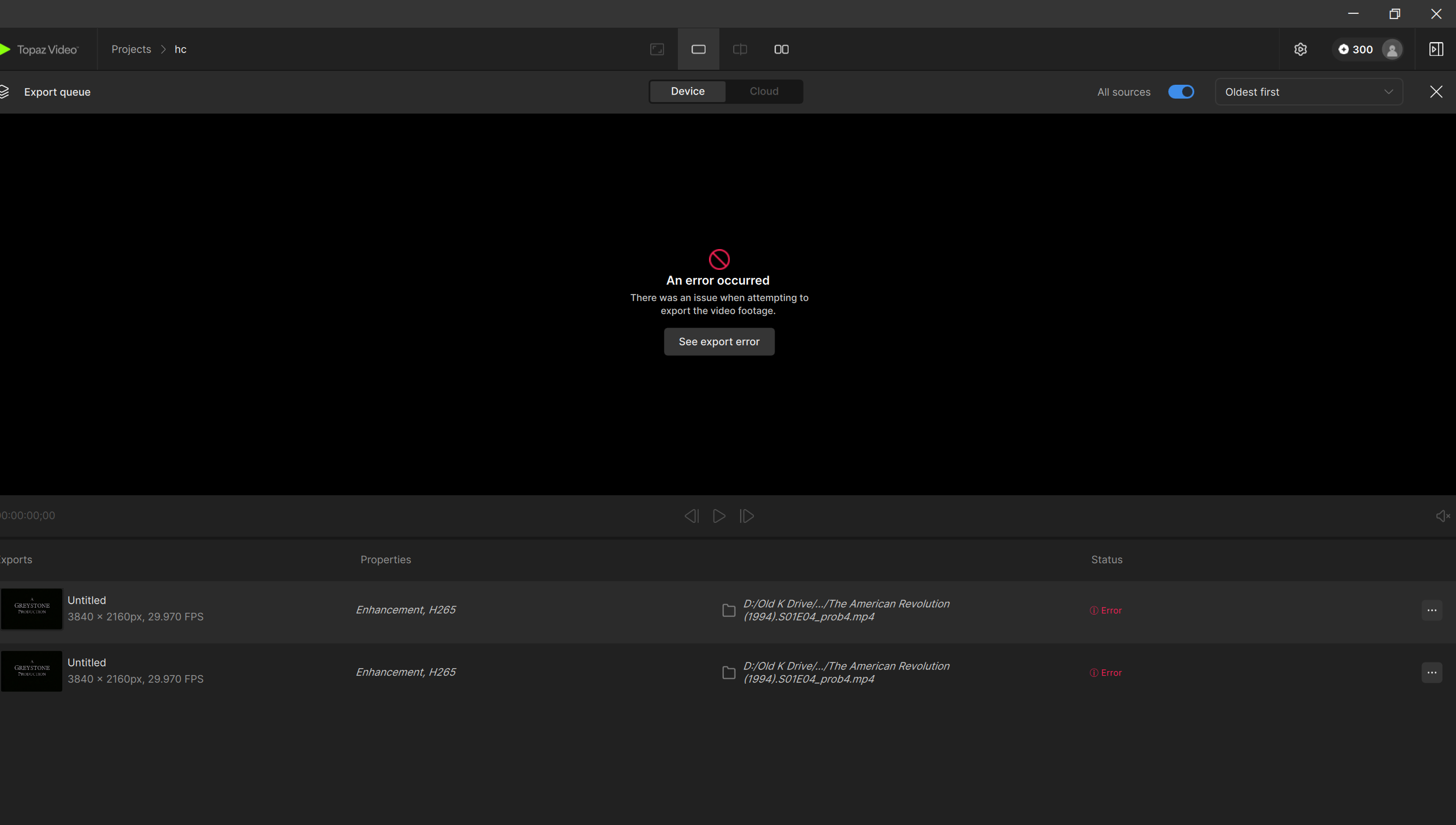This screenshot has width=1456, height=825.
Task: Select the side-by-side view layout icon
Action: 781,50
